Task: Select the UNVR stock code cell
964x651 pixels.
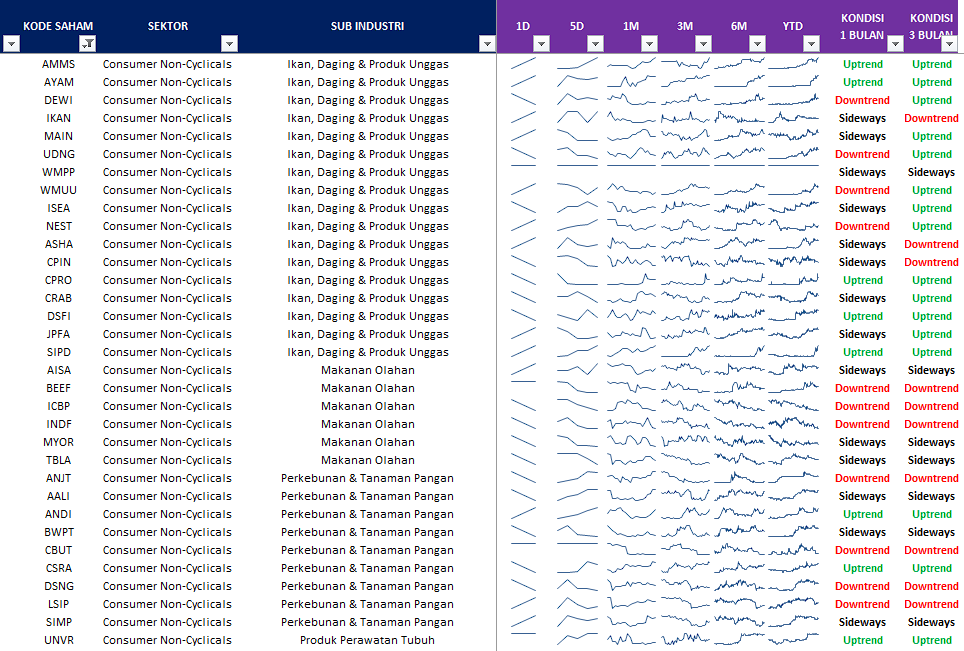Action: coord(58,640)
